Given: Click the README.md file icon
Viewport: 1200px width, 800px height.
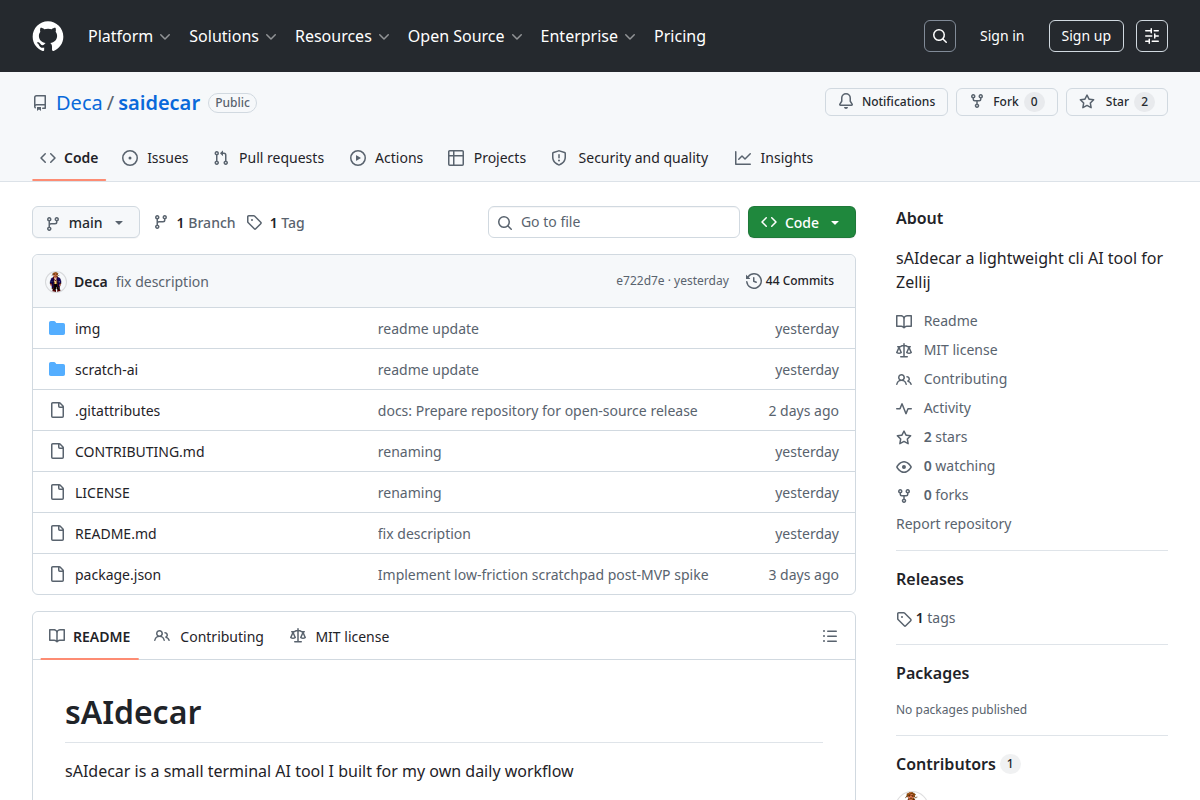Looking at the screenshot, I should pyautogui.click(x=57, y=534).
